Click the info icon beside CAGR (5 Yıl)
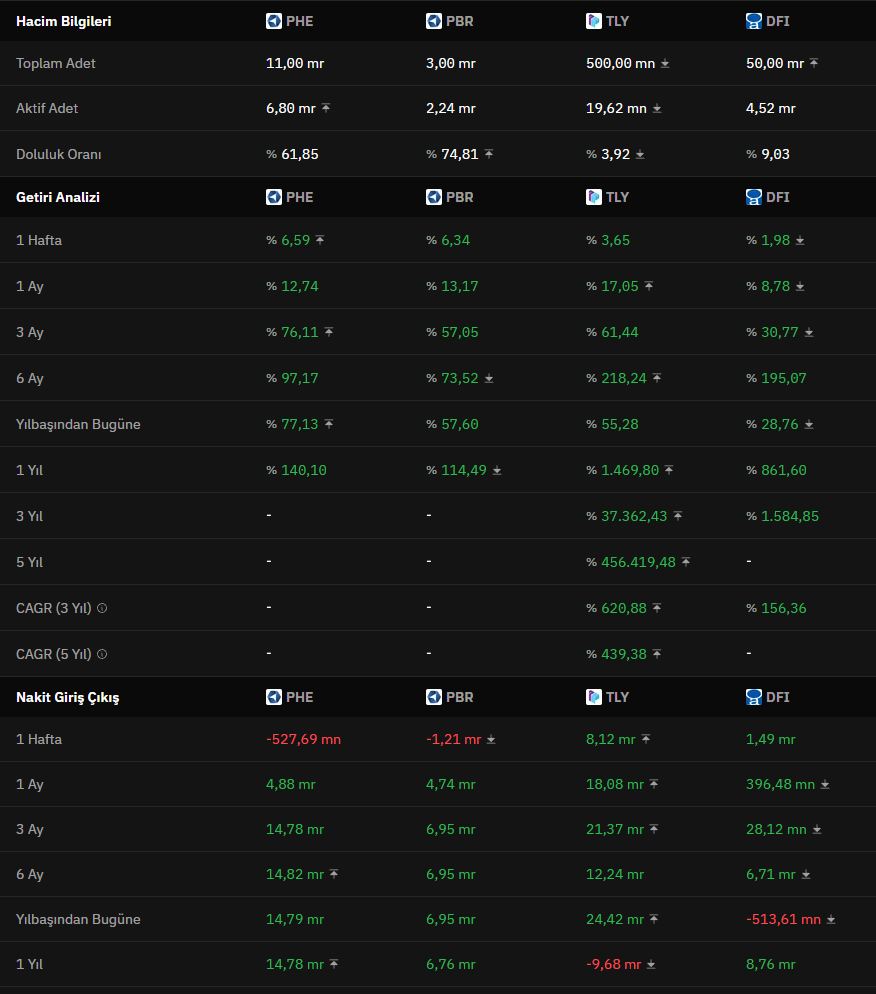 (x=102, y=654)
